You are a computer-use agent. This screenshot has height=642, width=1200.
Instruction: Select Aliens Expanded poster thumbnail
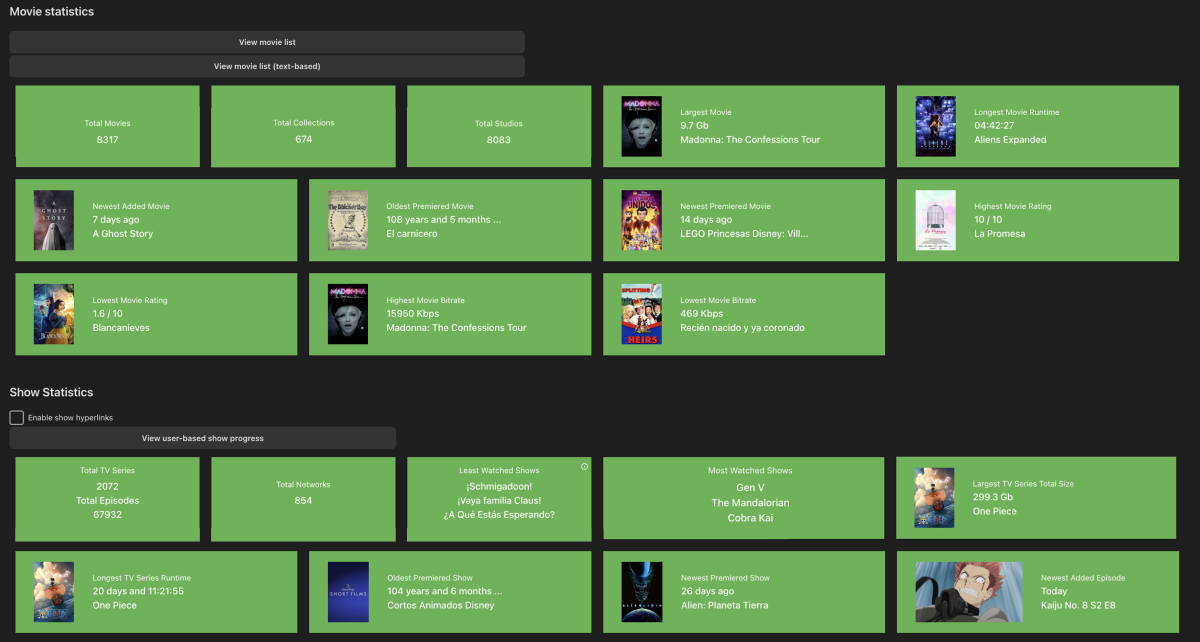(935, 126)
